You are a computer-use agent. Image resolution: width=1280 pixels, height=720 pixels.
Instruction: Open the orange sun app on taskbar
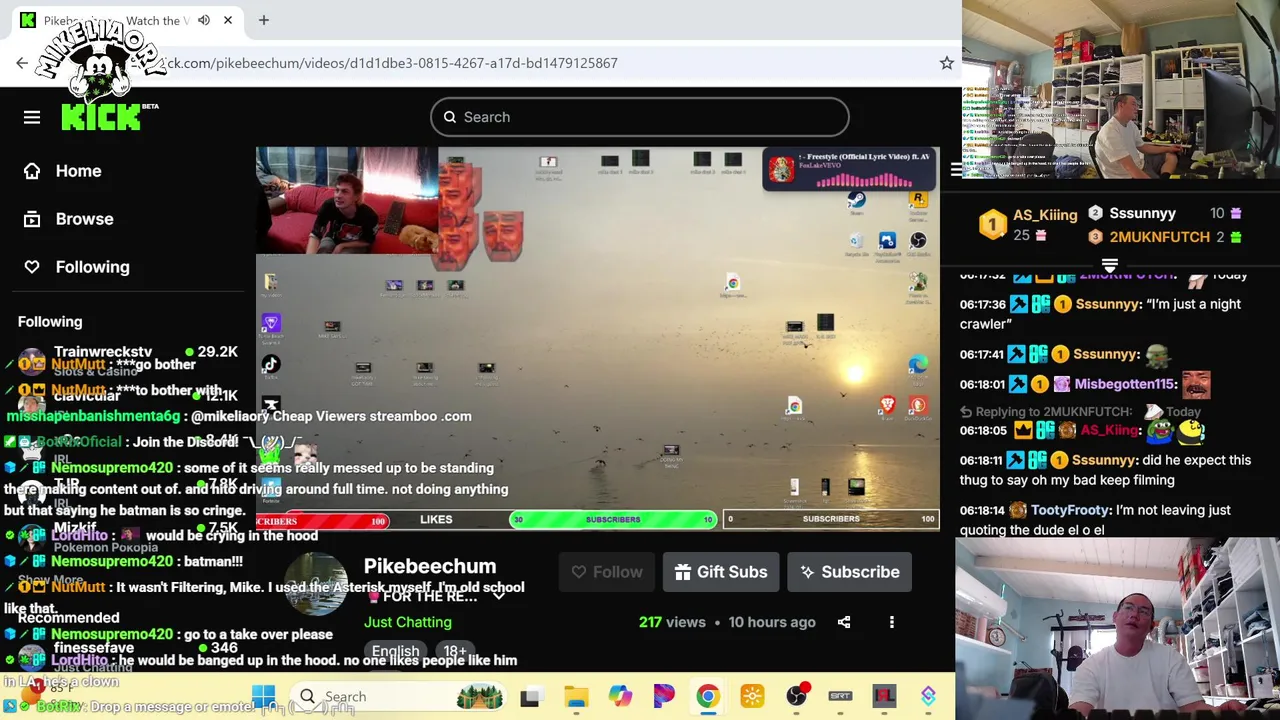point(752,696)
